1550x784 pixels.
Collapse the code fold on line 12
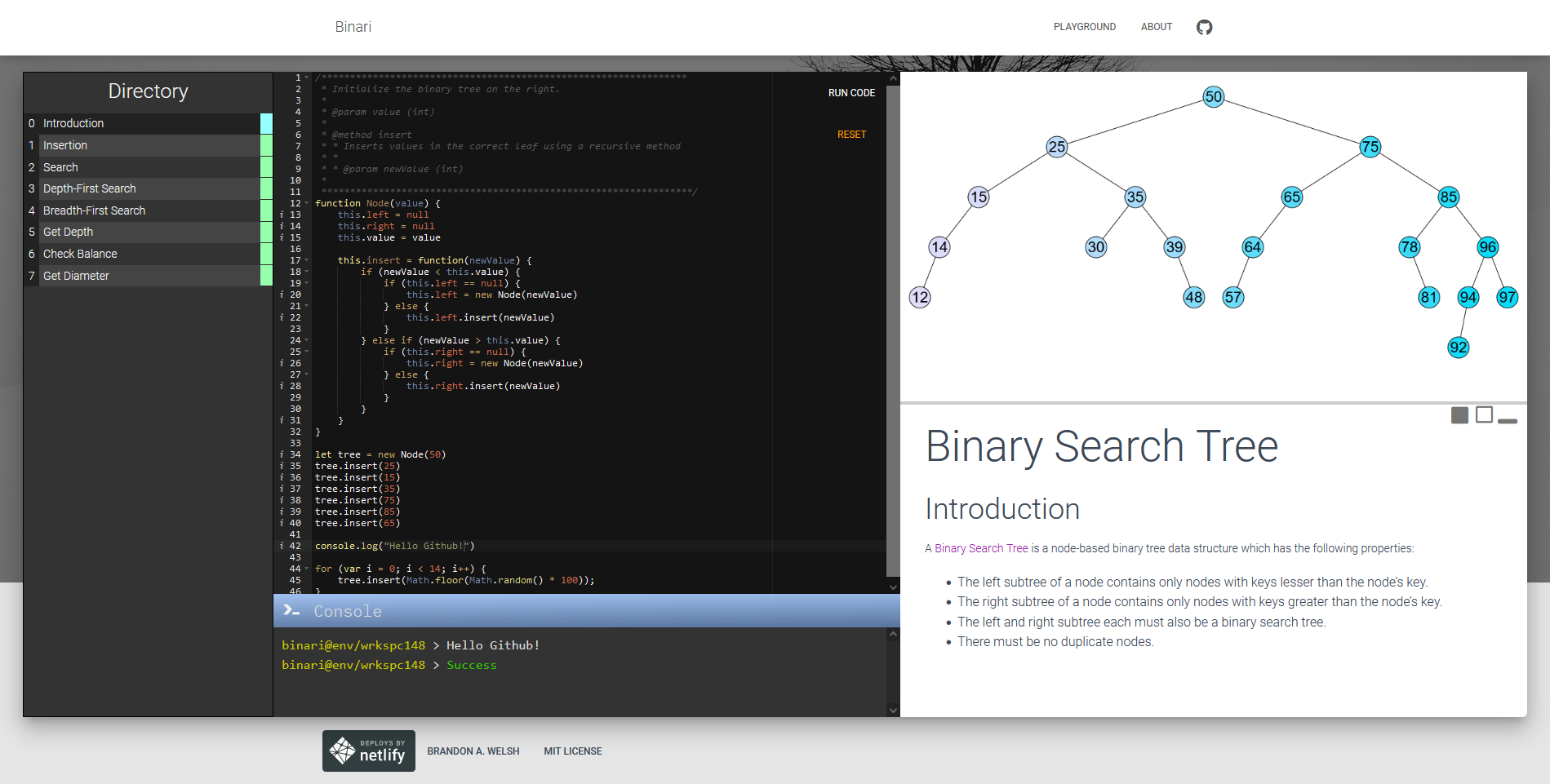click(x=307, y=203)
